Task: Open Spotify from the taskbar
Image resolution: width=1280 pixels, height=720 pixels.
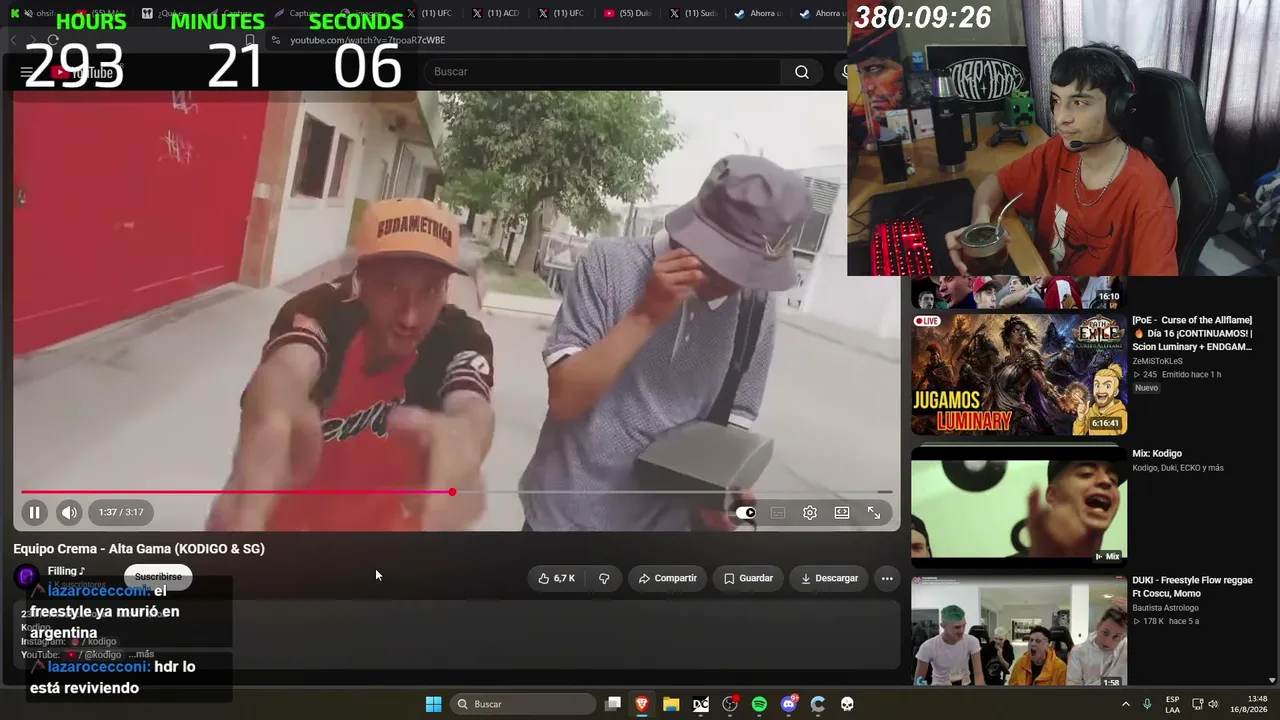Action: pyautogui.click(x=759, y=704)
